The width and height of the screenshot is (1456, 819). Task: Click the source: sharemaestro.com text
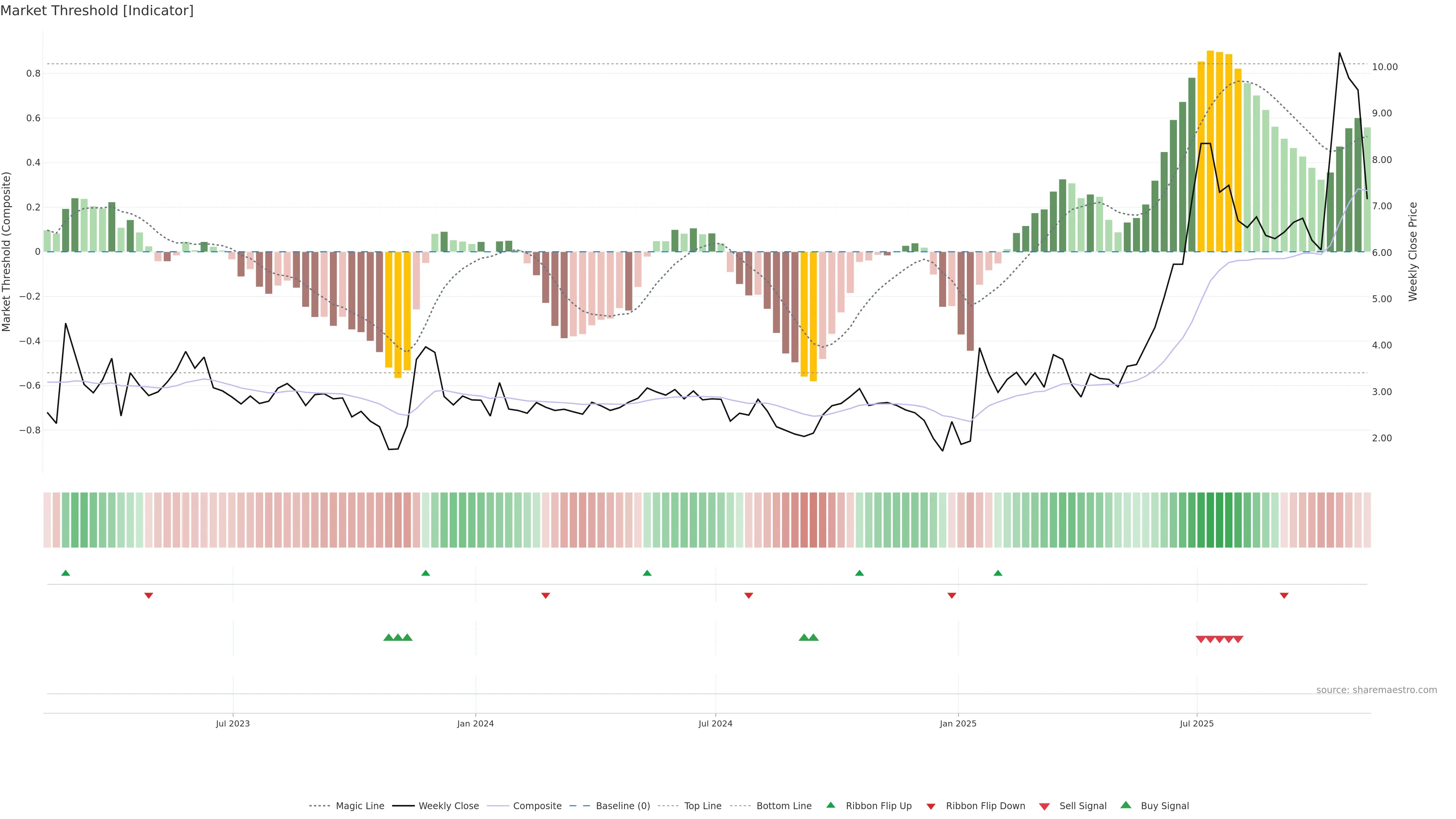click(x=1376, y=690)
